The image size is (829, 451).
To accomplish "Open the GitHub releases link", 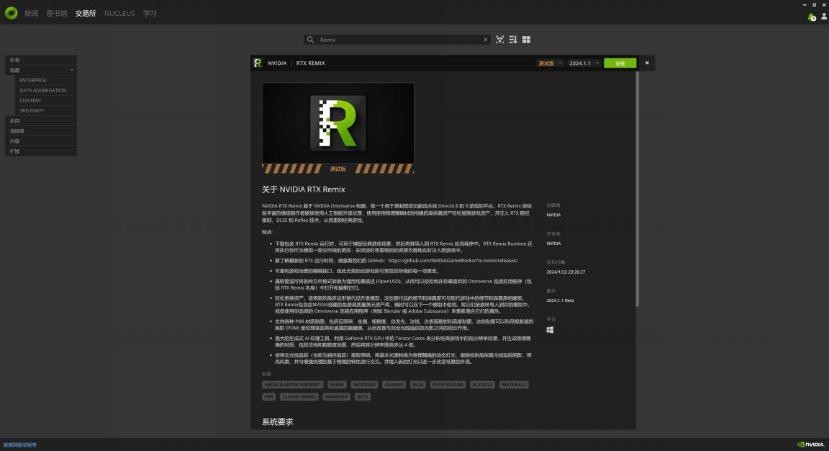I will tap(453, 261).
